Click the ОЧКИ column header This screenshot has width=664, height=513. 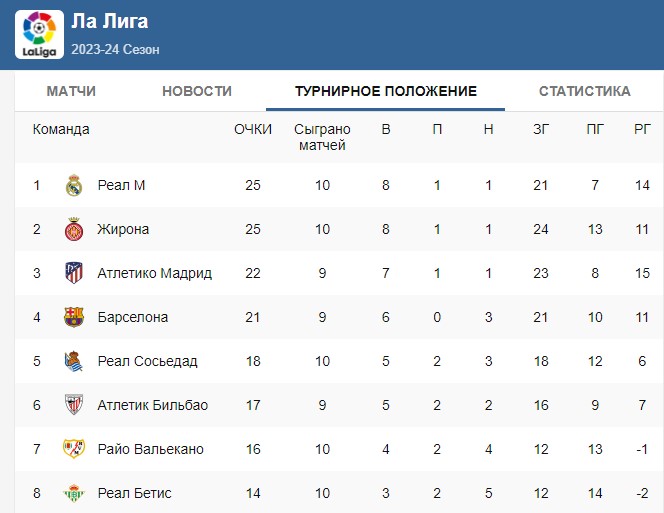click(x=253, y=129)
